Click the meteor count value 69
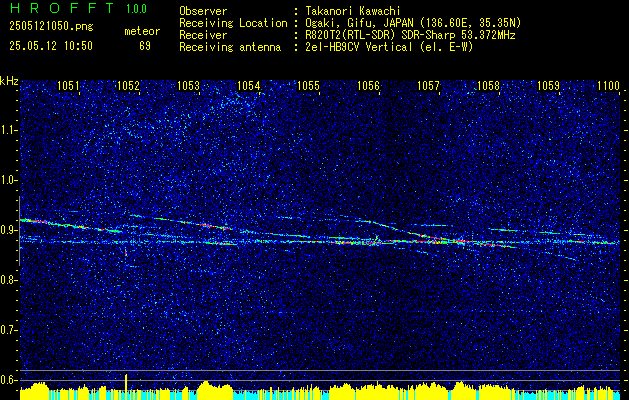 pyautogui.click(x=145, y=46)
